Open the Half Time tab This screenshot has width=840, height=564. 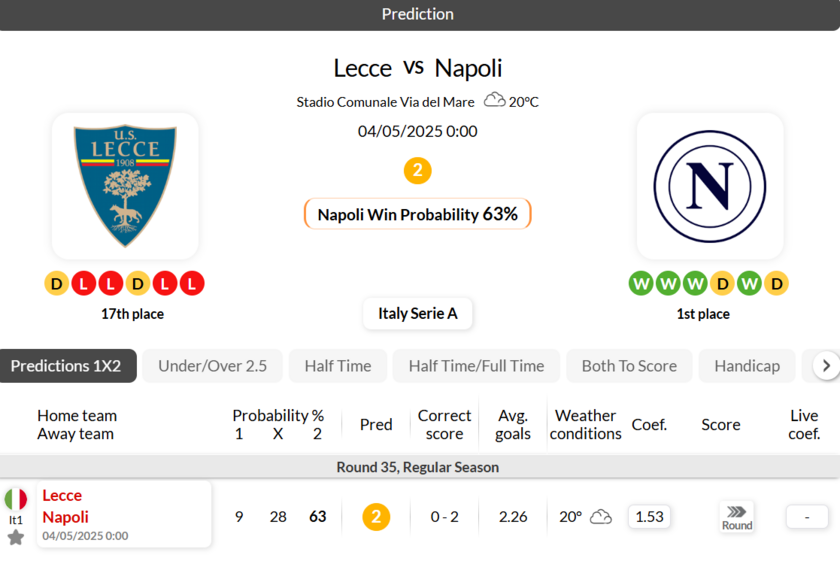click(x=338, y=366)
